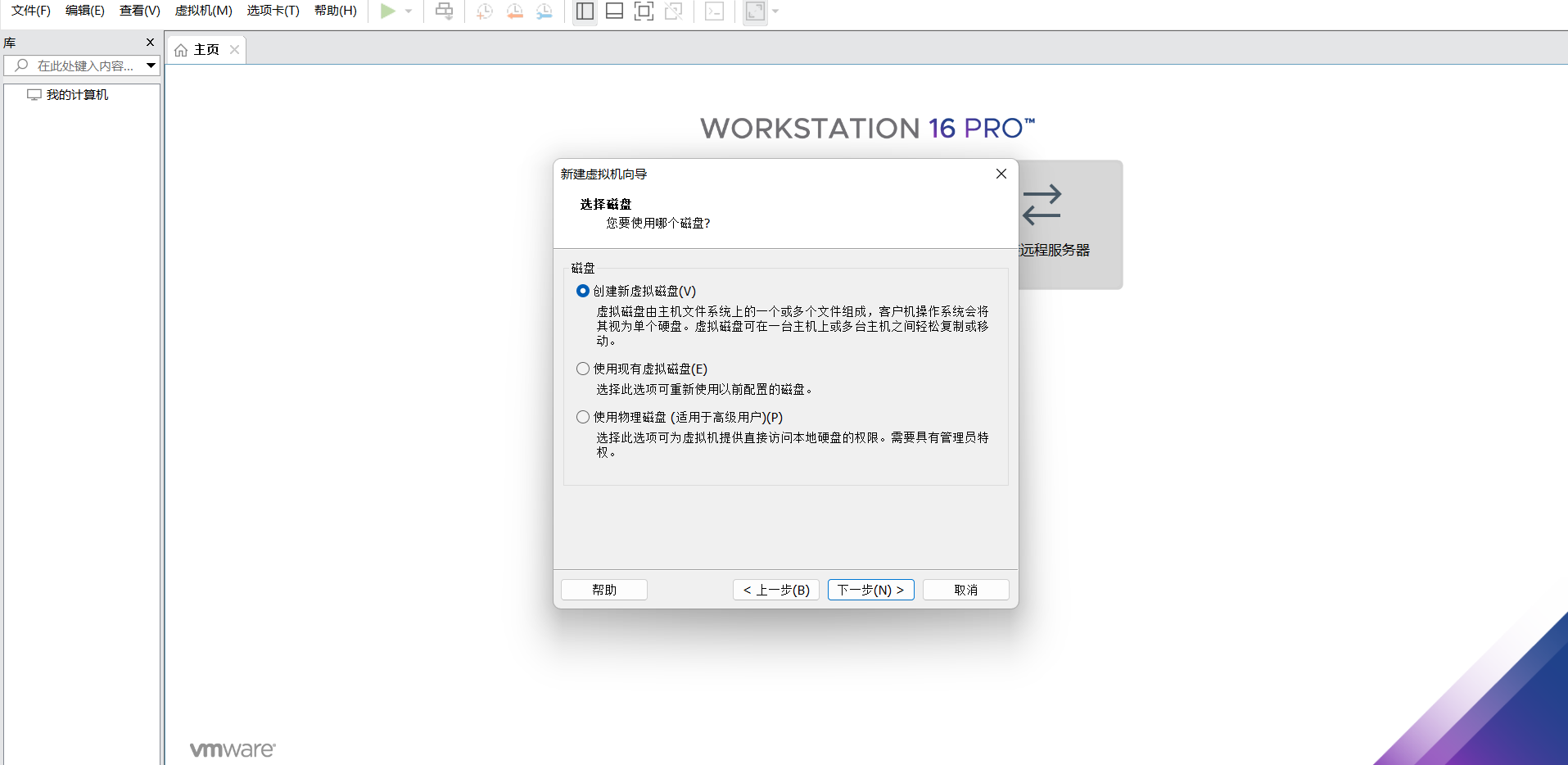Close the 库 library panel

pos(150,43)
